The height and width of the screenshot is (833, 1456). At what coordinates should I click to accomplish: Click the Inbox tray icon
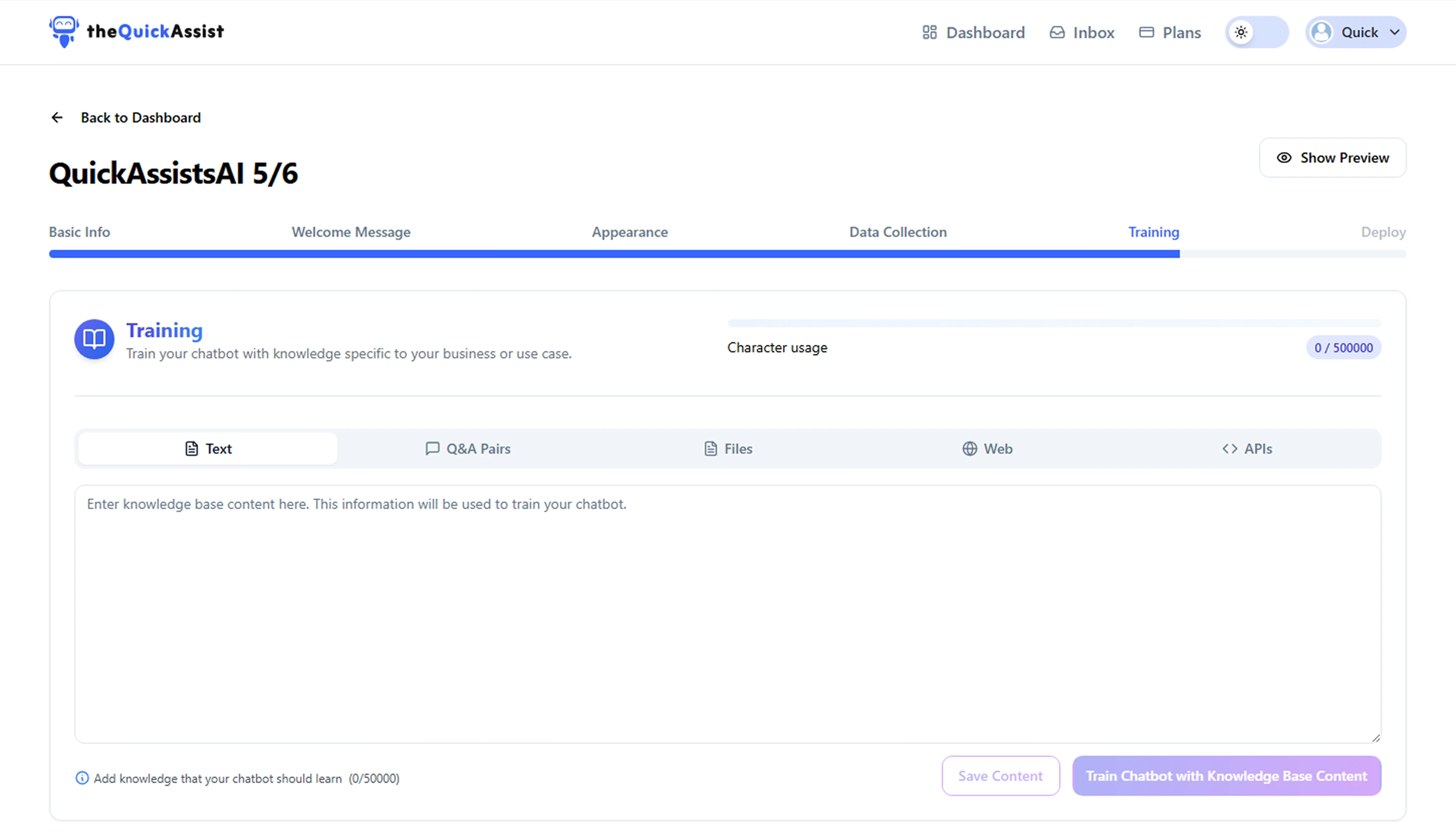pyautogui.click(x=1057, y=33)
